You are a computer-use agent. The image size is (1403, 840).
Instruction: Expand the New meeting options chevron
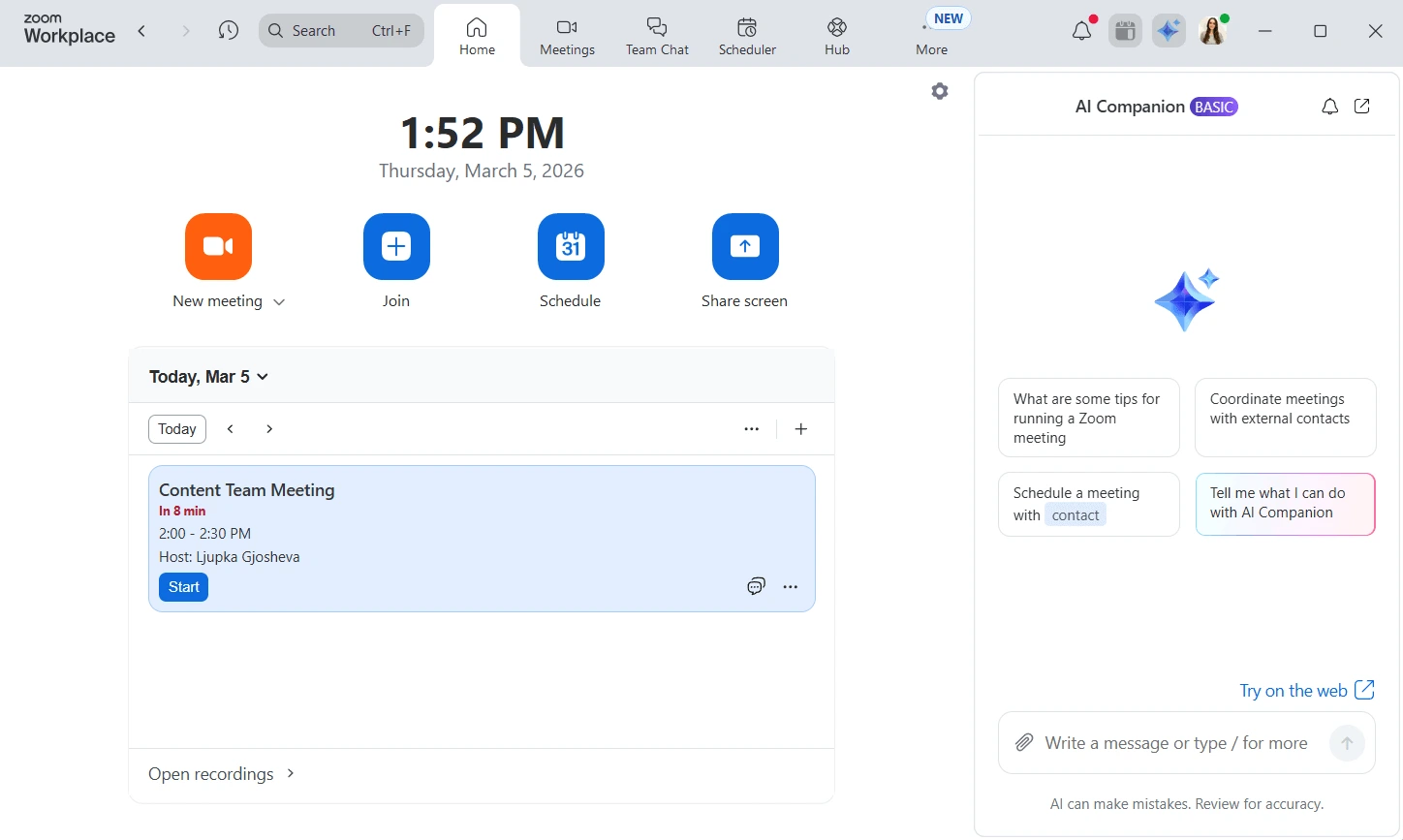tap(280, 301)
